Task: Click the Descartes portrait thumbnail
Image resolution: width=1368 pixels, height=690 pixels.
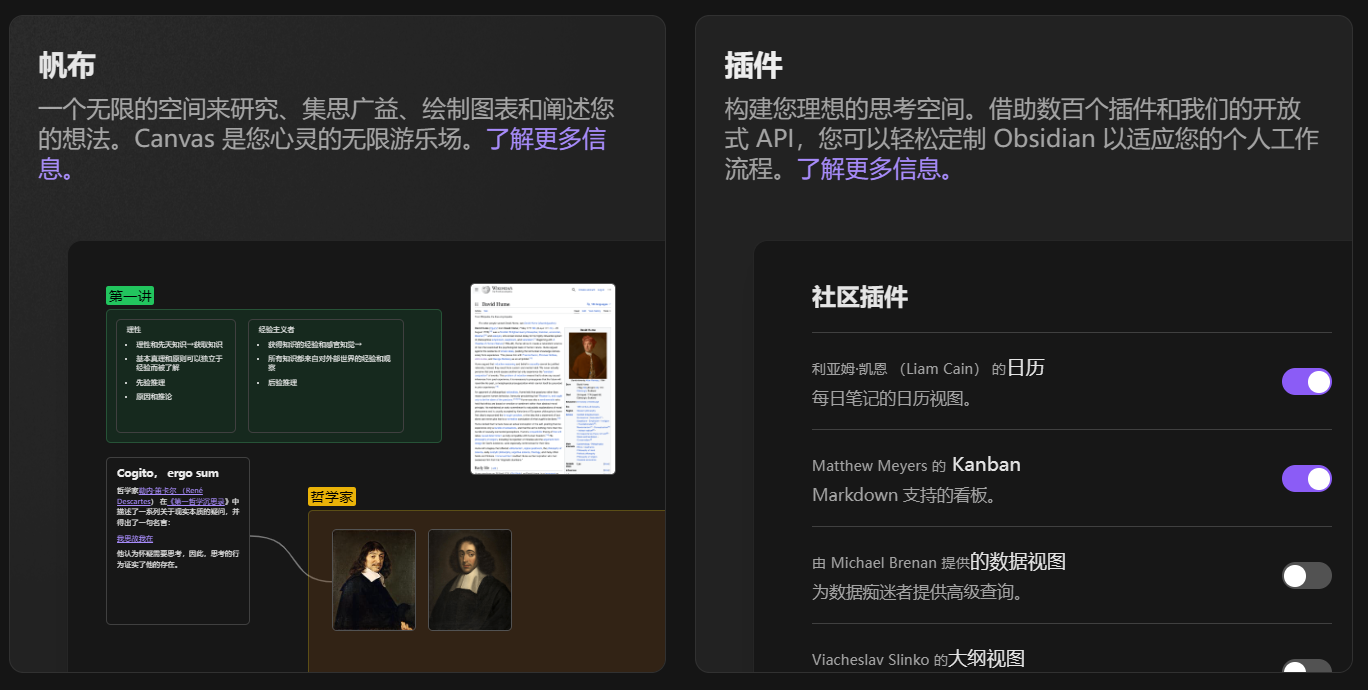Action: [374, 580]
